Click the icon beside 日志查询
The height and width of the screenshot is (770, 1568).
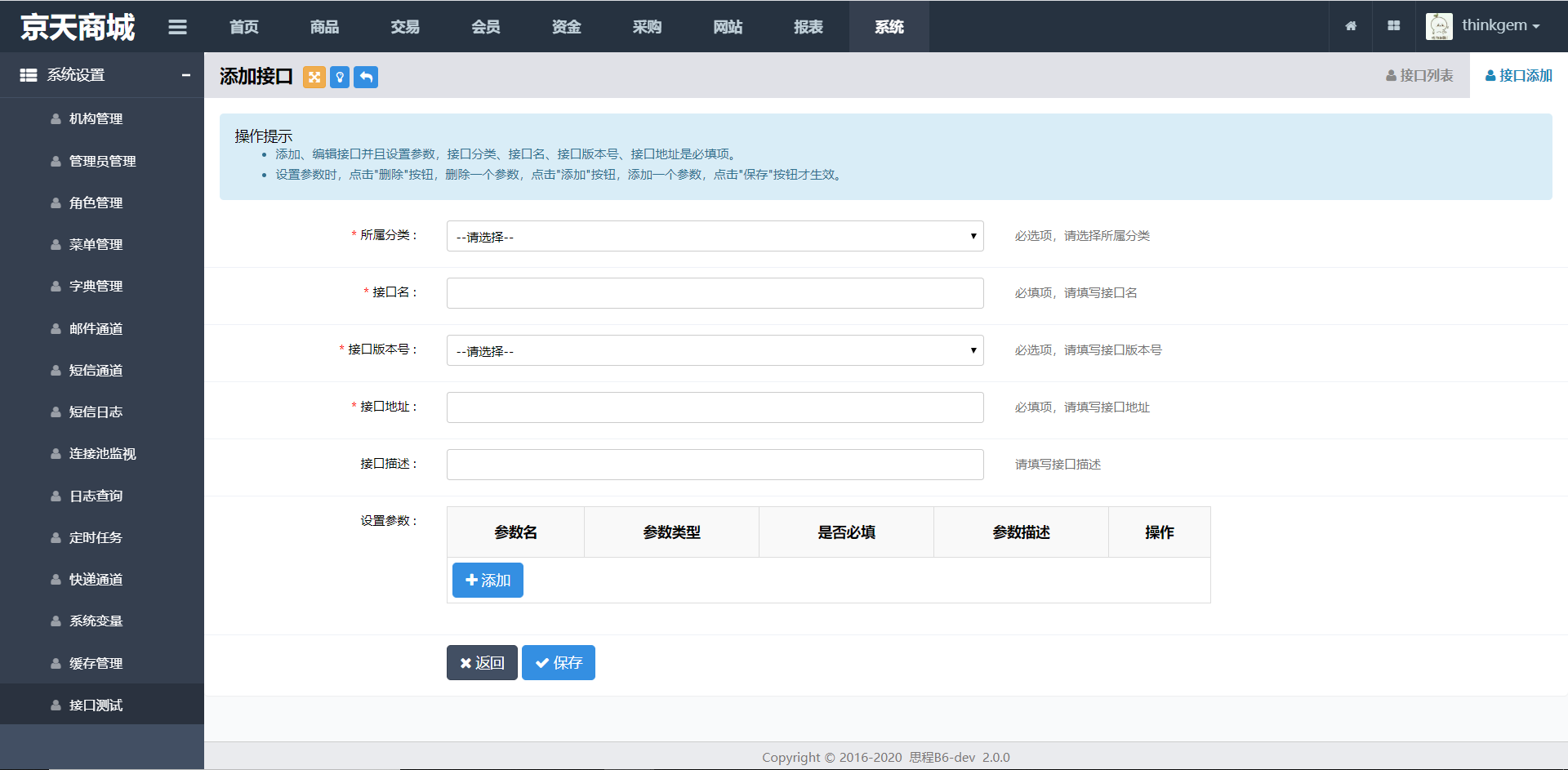tap(56, 496)
